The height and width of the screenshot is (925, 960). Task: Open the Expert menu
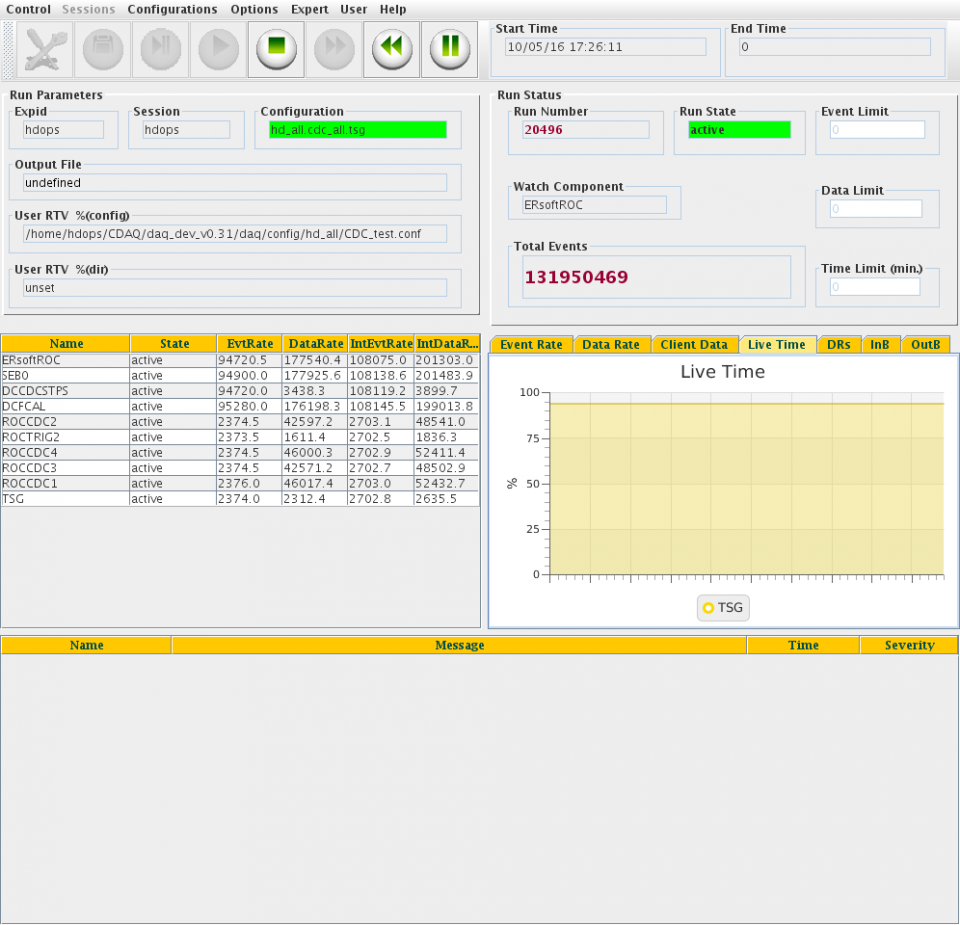coord(309,9)
